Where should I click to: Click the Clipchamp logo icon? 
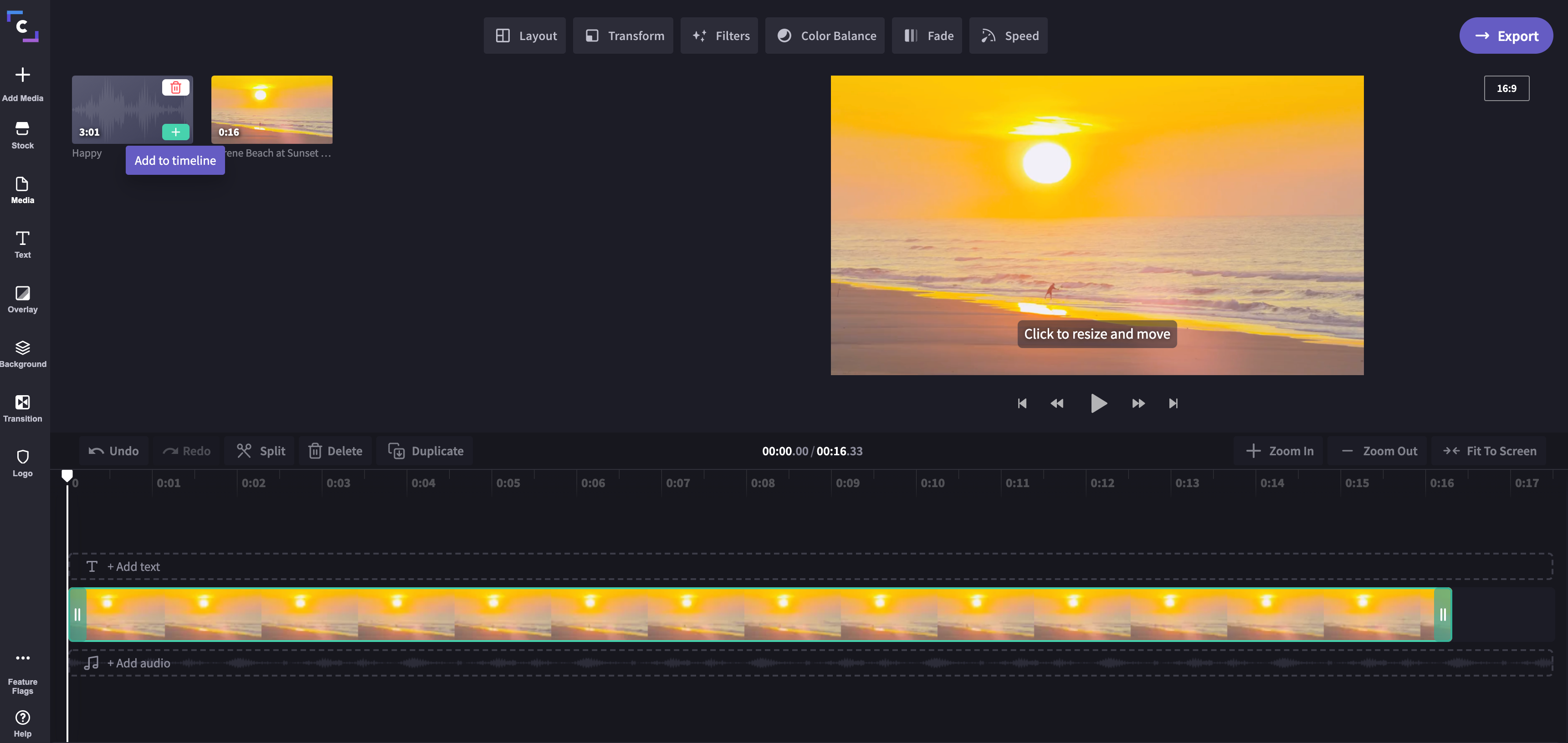click(x=22, y=26)
